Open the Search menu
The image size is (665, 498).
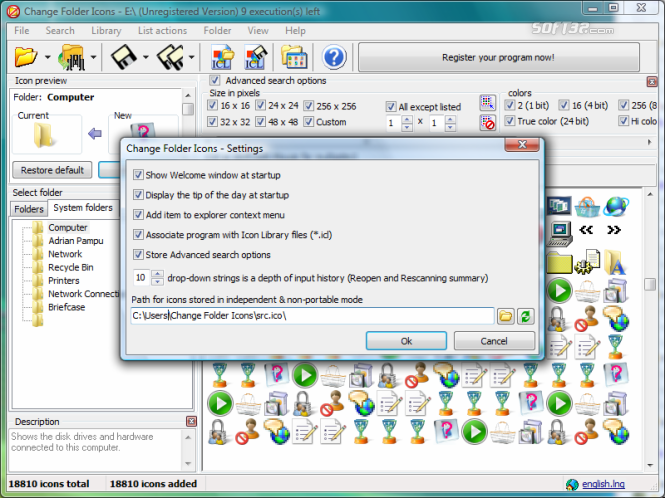coord(60,31)
